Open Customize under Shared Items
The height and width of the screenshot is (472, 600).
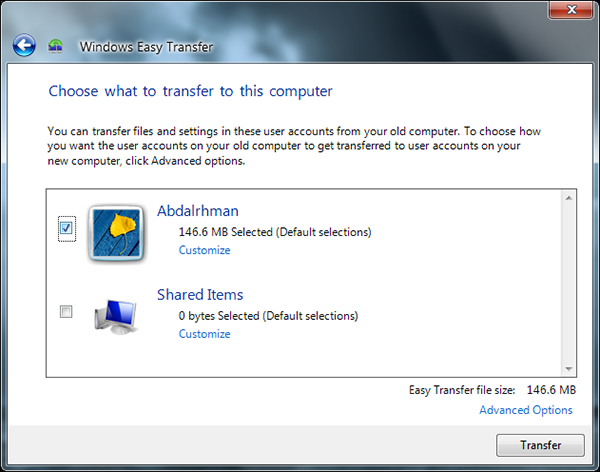click(x=204, y=334)
